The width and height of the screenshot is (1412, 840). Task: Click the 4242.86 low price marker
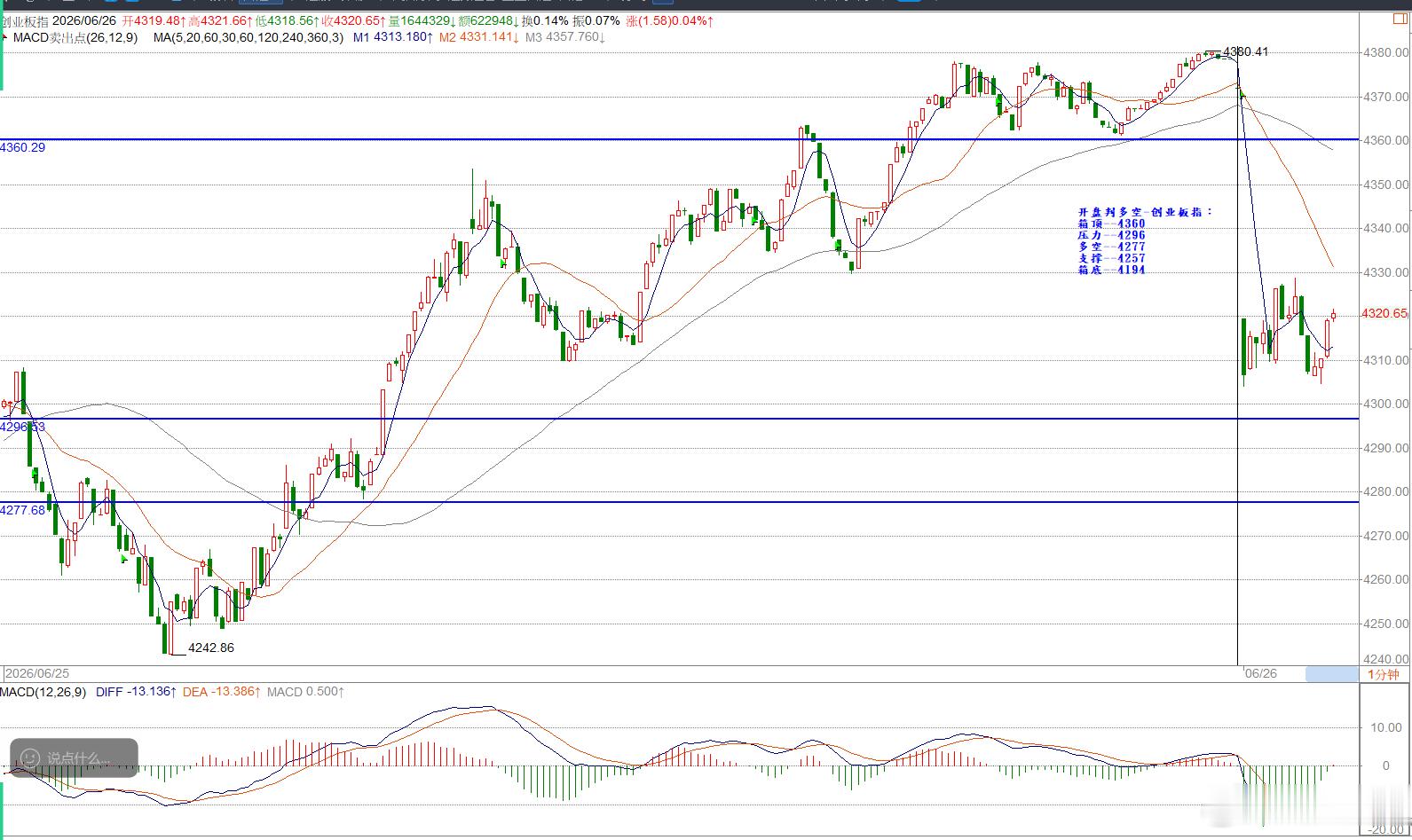[x=211, y=648]
